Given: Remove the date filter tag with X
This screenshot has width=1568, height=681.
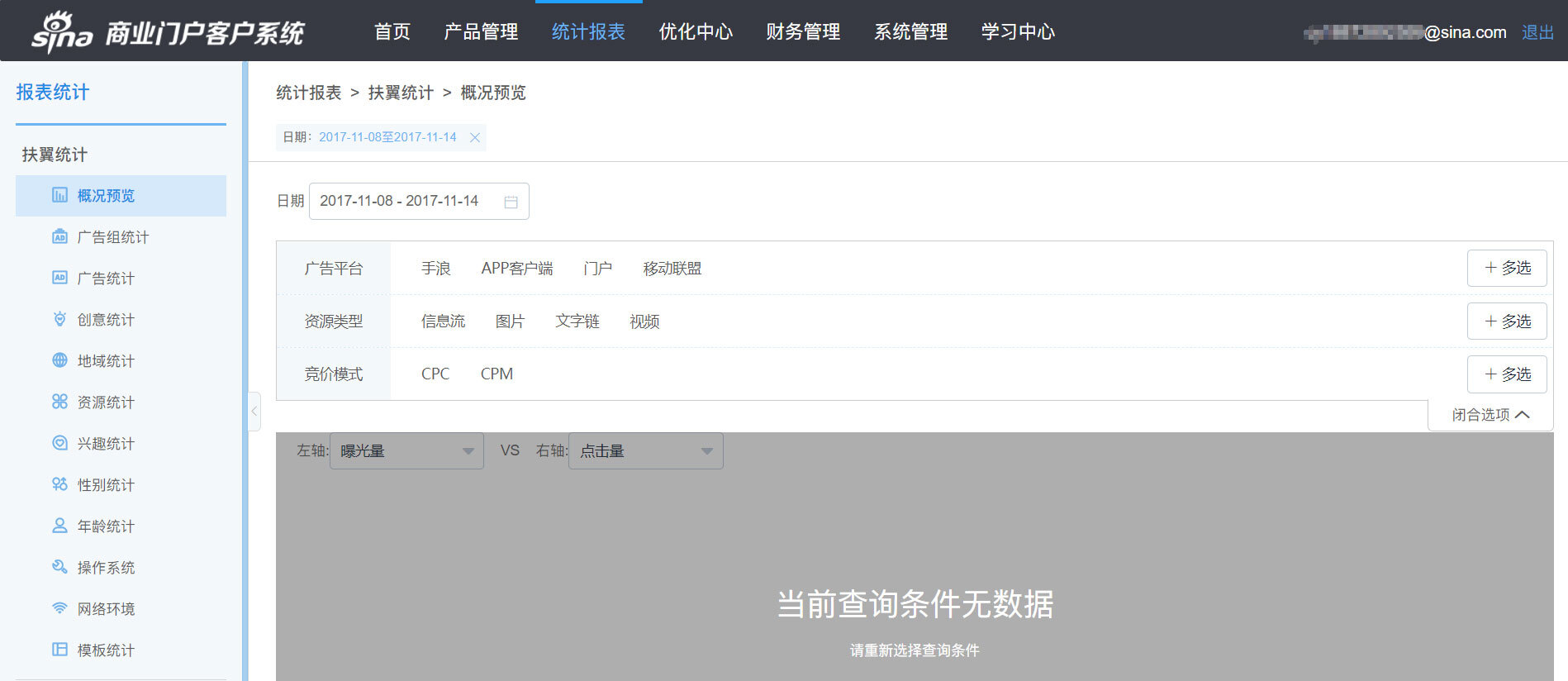Looking at the screenshot, I should click(x=475, y=137).
